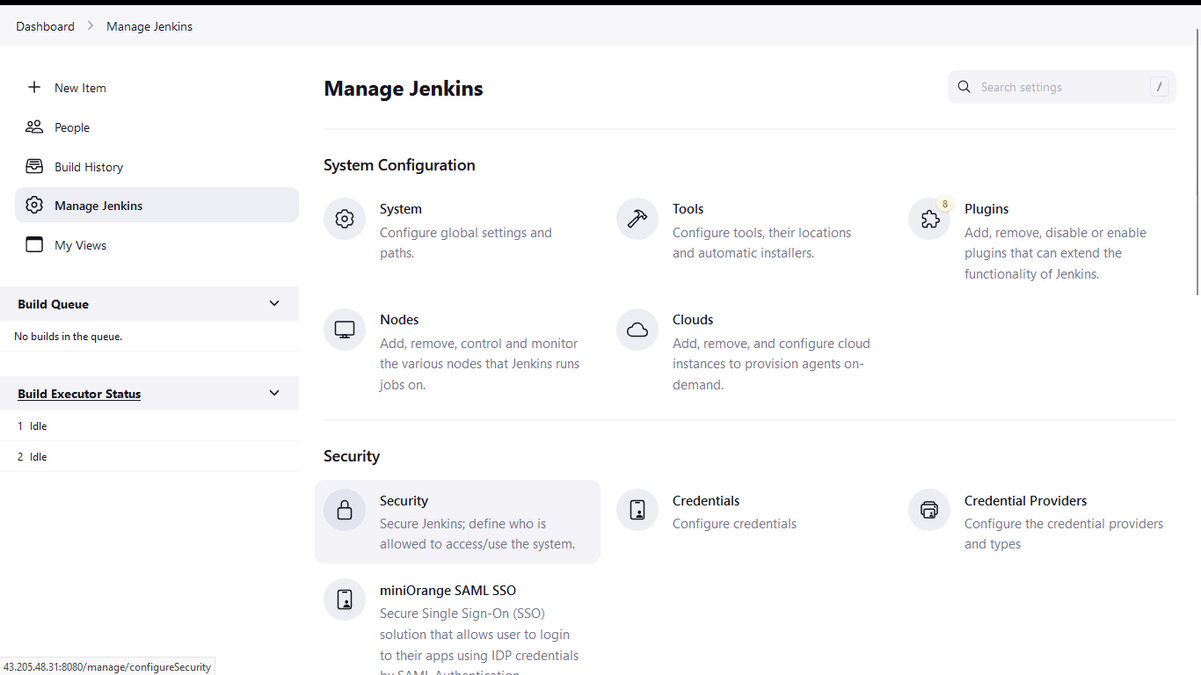Click the My Views window icon
The width and height of the screenshot is (1201, 675).
(34, 244)
